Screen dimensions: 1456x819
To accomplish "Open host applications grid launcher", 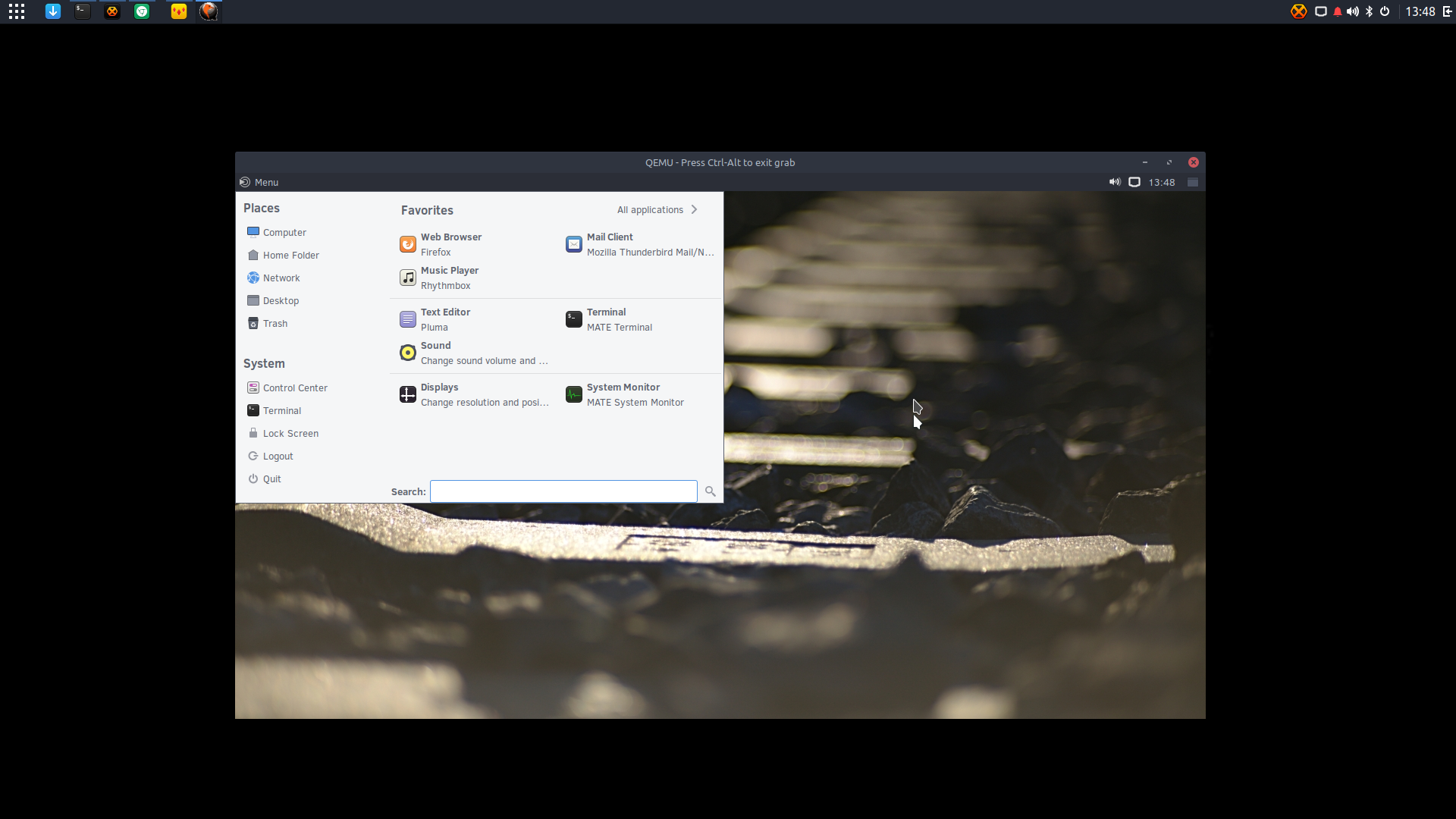I will pos(17,11).
